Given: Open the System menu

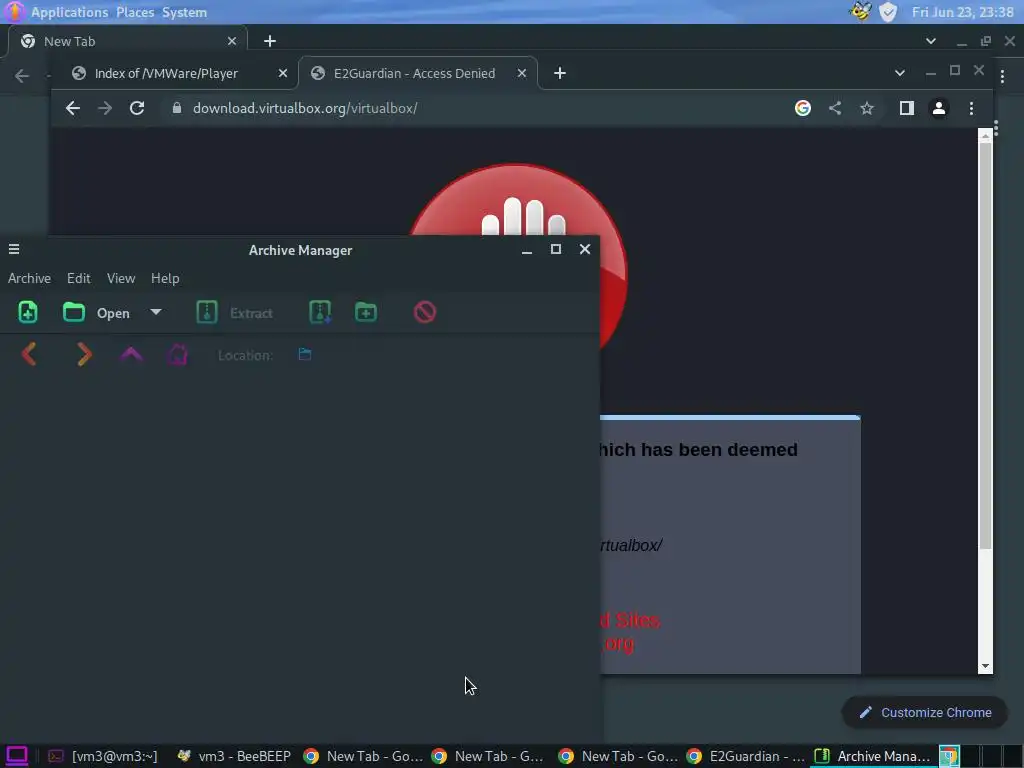Looking at the screenshot, I should (x=184, y=12).
